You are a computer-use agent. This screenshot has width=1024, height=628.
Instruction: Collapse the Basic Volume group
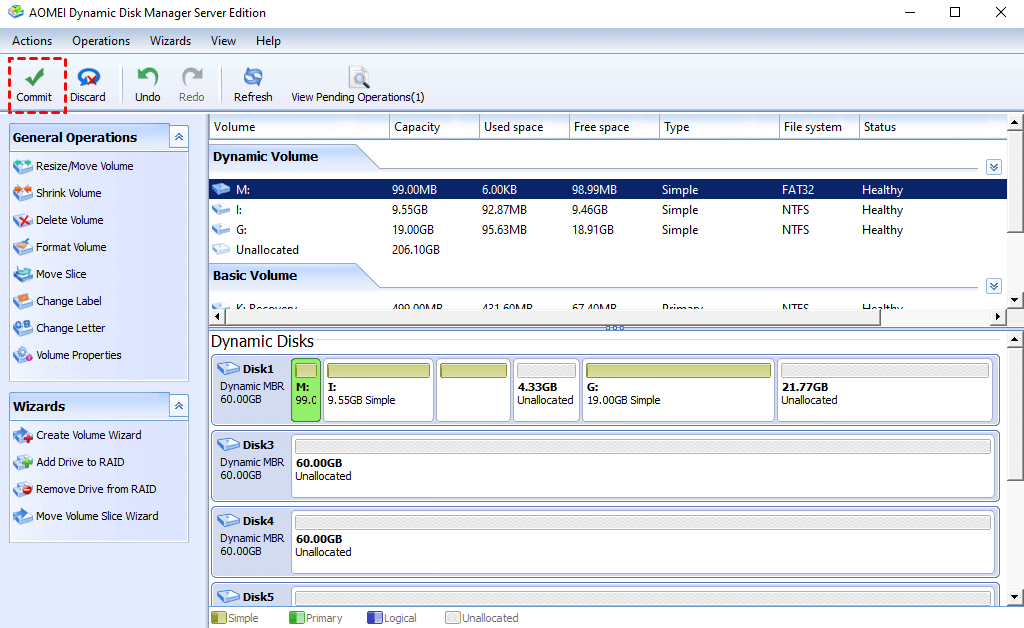point(994,286)
